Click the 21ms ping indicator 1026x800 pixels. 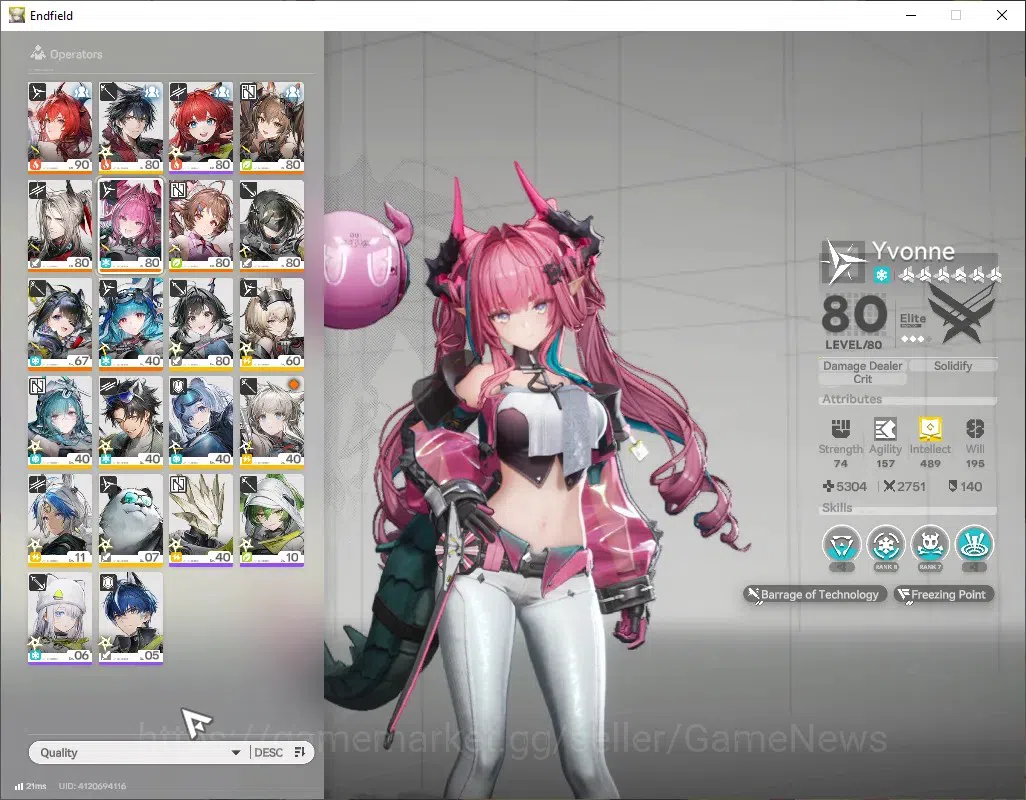(30, 786)
